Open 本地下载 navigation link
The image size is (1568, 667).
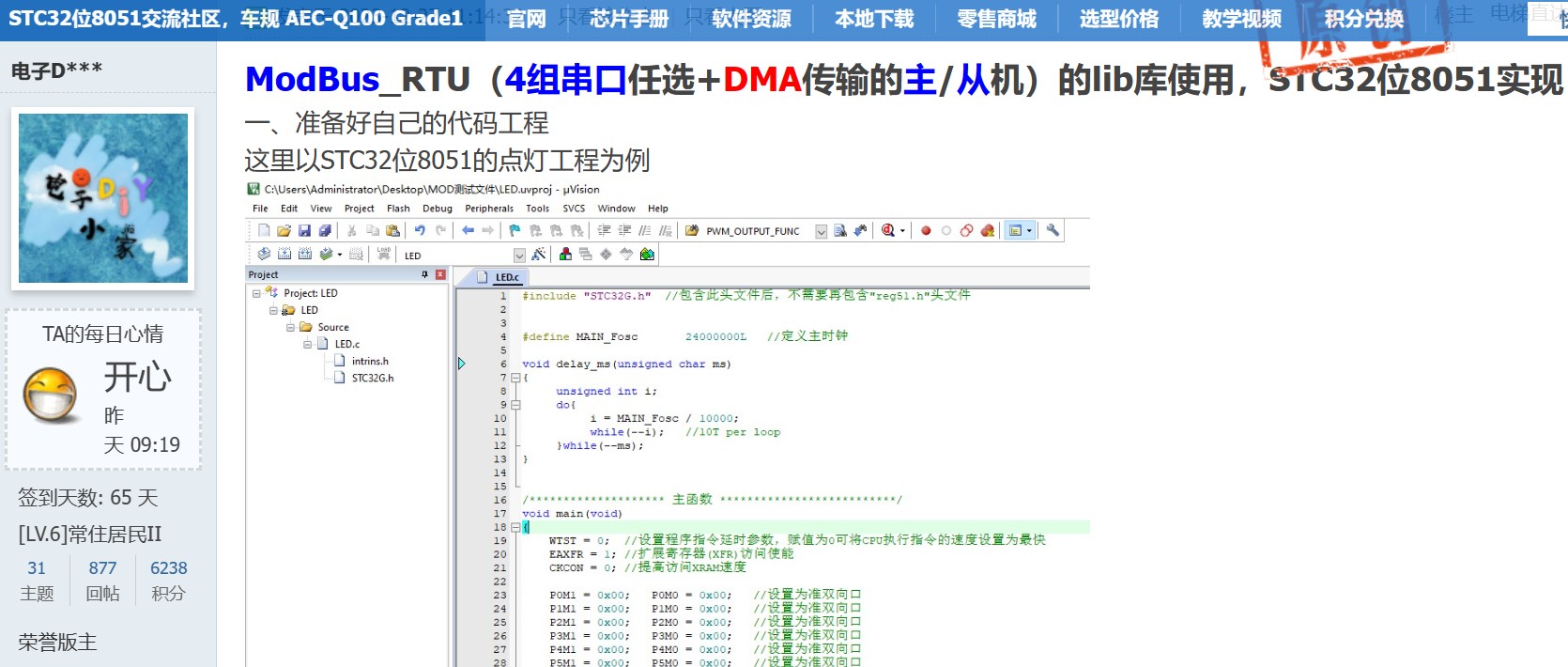874,19
